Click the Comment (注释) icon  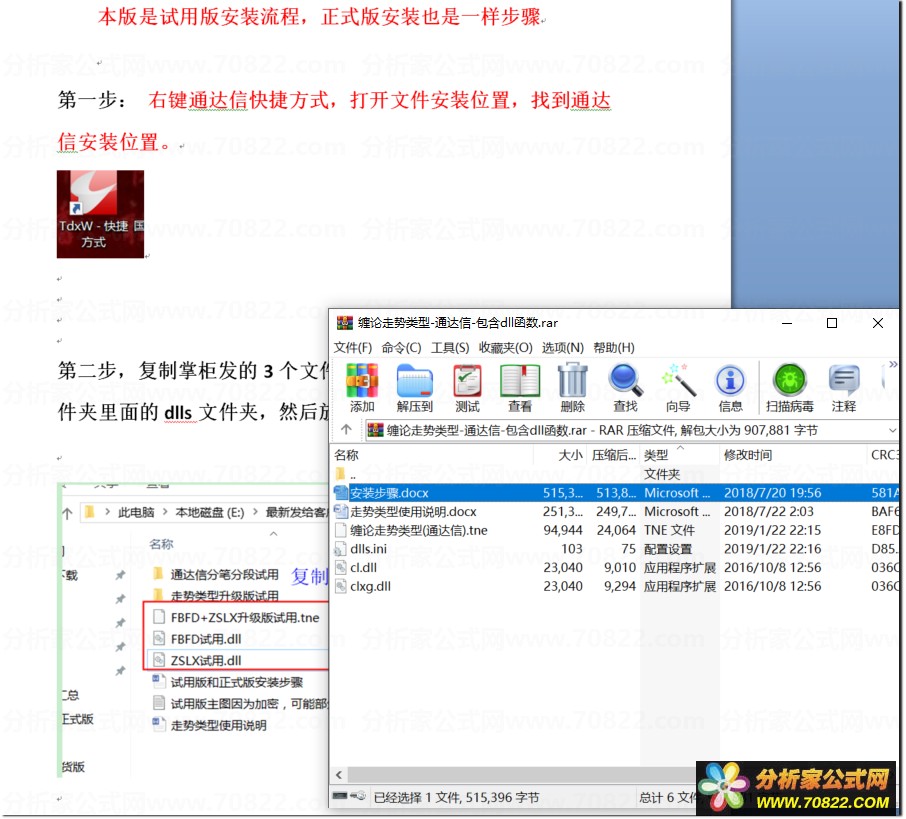point(844,388)
